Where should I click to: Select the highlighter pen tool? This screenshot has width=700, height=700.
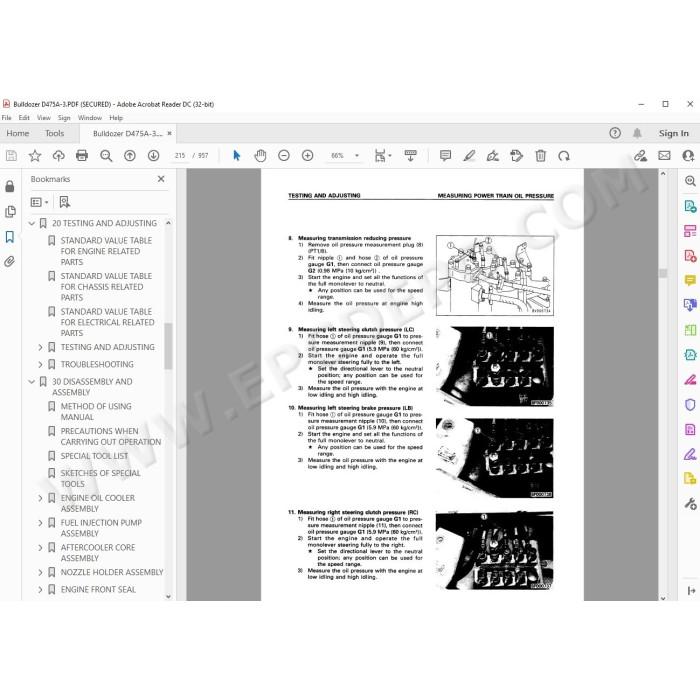[469, 156]
